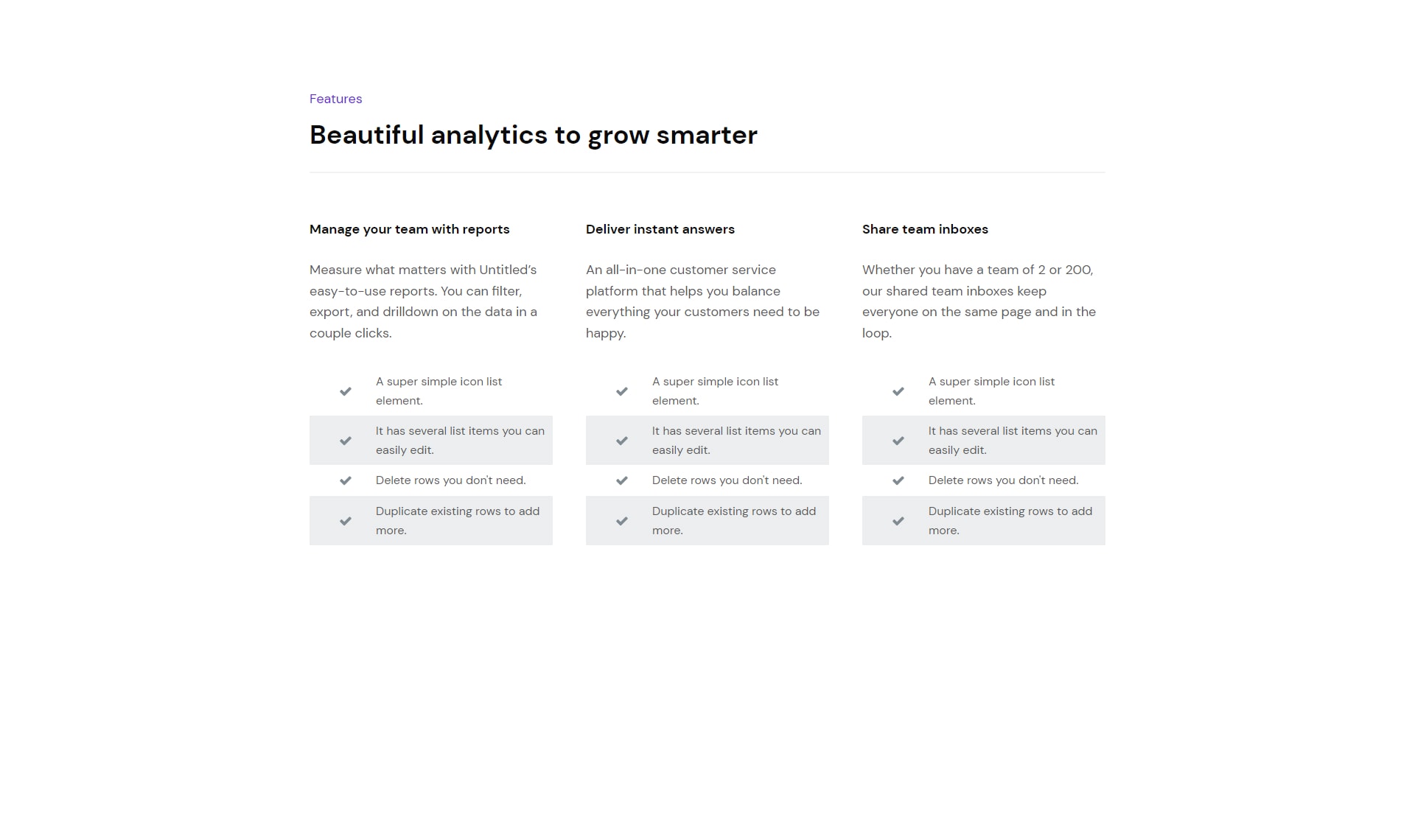Click the 'Beautiful analytics to grow smarter' heading

[533, 136]
